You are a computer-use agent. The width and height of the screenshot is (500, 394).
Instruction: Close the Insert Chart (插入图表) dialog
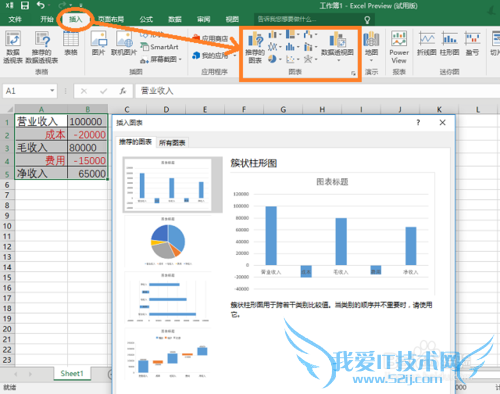pos(442,122)
